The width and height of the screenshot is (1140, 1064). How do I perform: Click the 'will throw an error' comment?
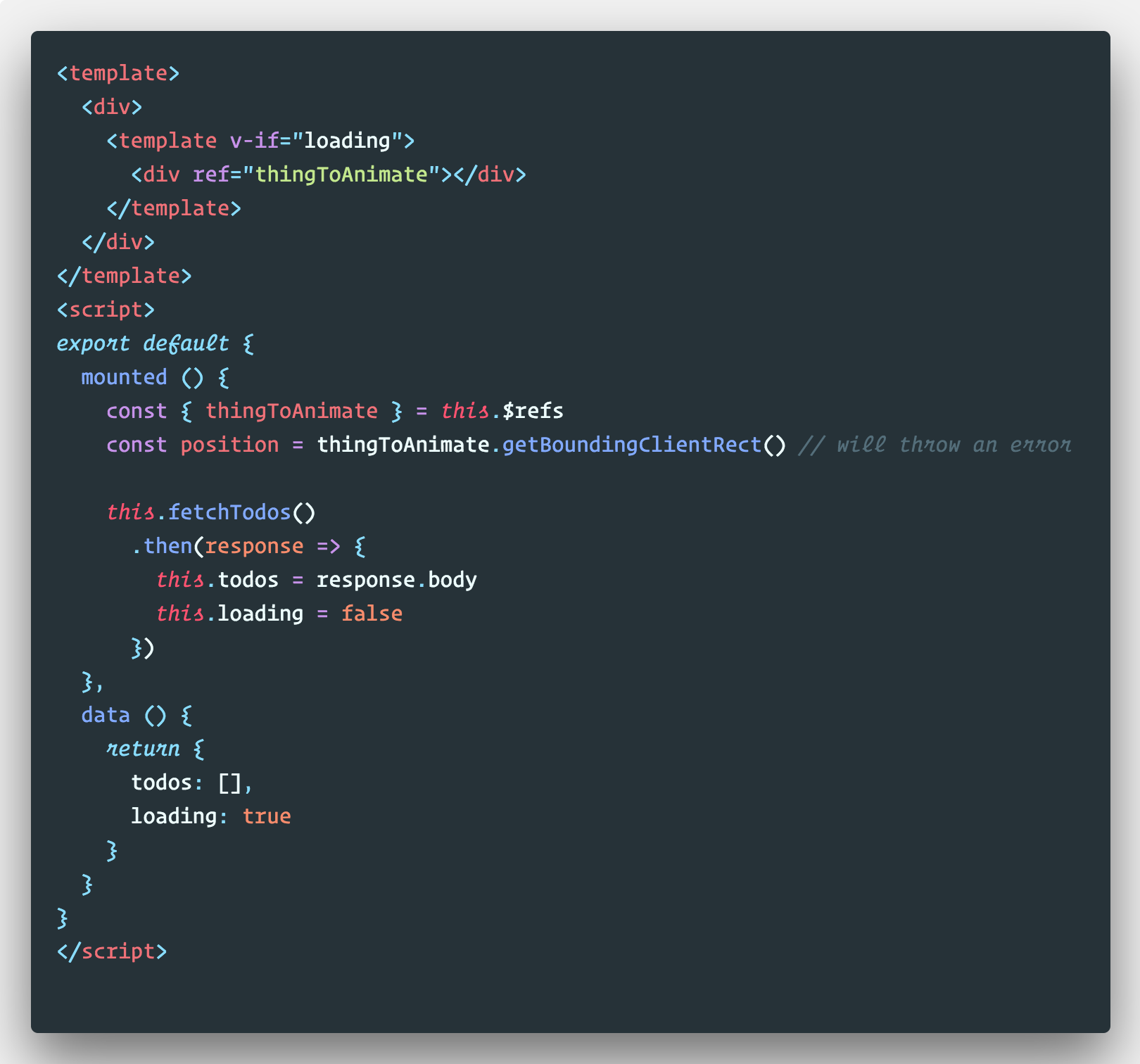pyautogui.click(x=935, y=445)
